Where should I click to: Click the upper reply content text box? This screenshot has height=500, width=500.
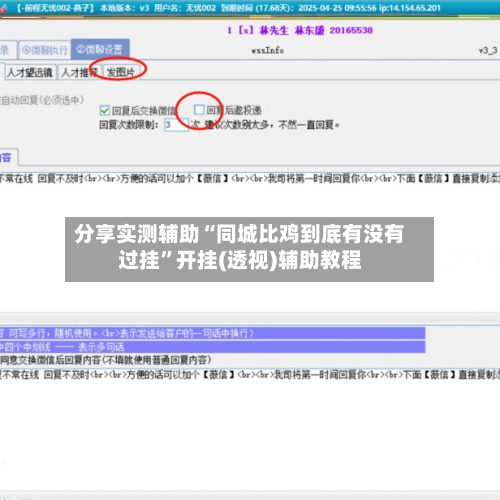click(x=250, y=242)
